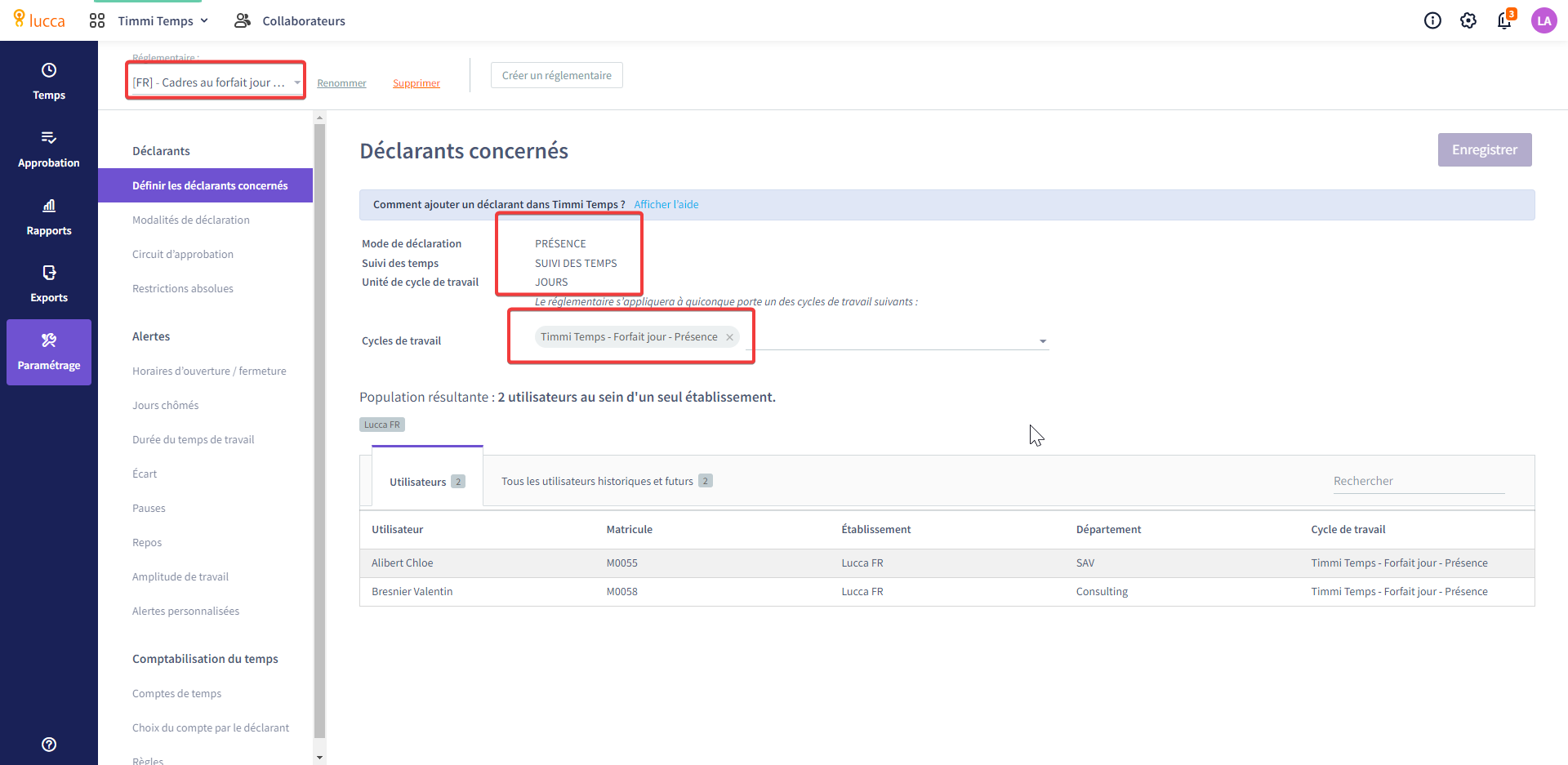
Task: Click Supprimer link
Action: 416,83
